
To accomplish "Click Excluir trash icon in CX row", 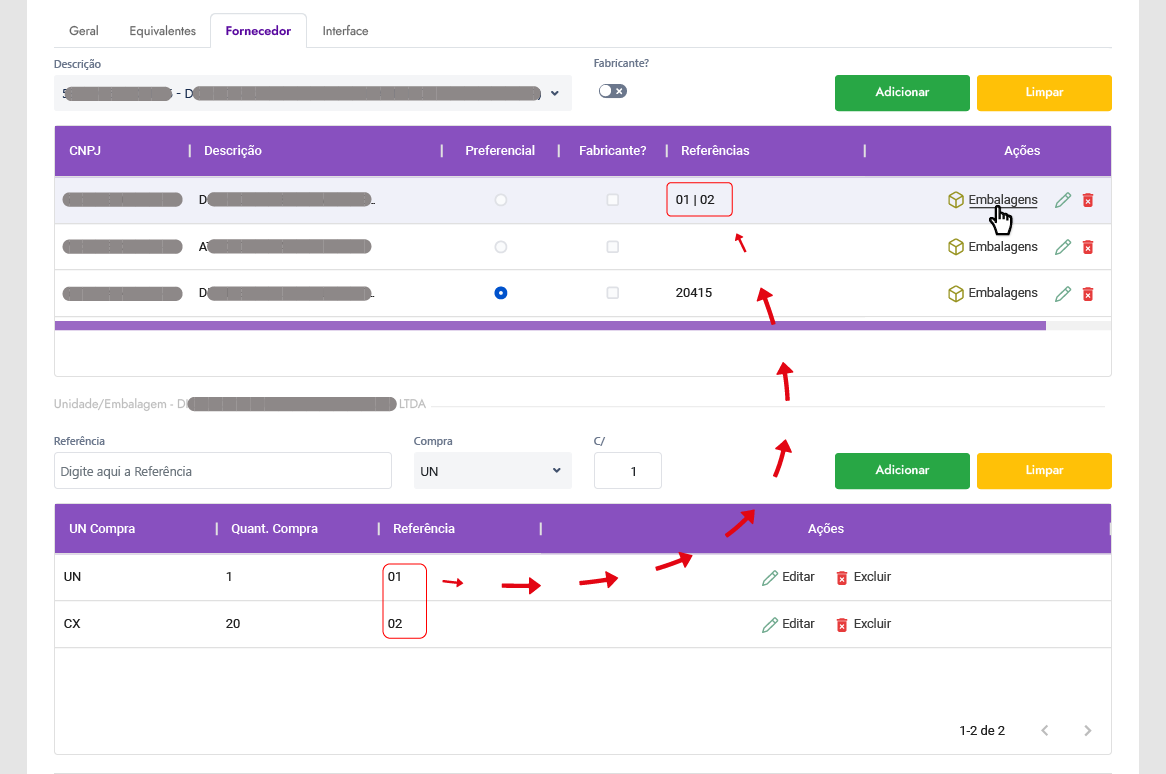I will coord(842,625).
